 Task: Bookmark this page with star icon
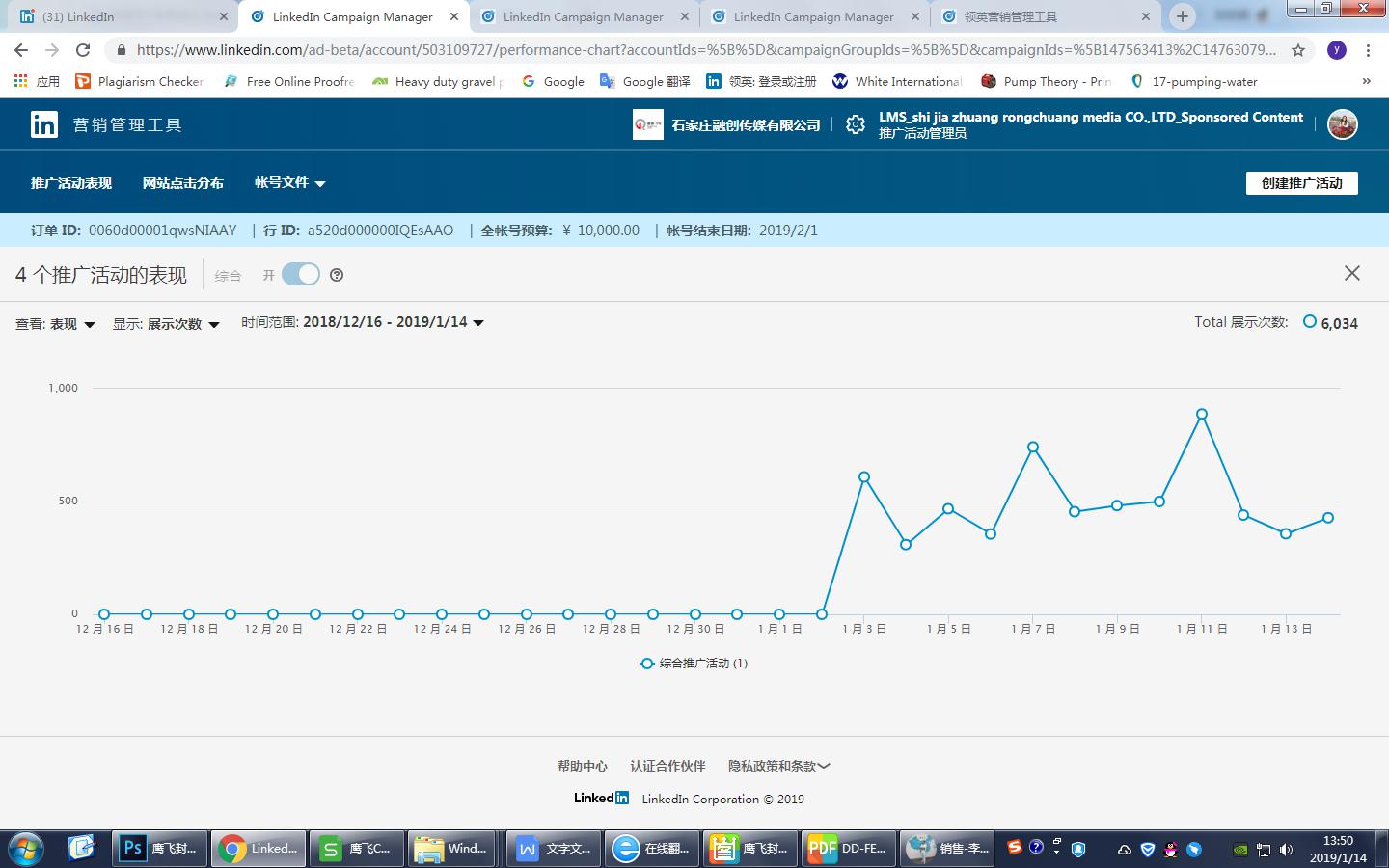tap(1298, 50)
